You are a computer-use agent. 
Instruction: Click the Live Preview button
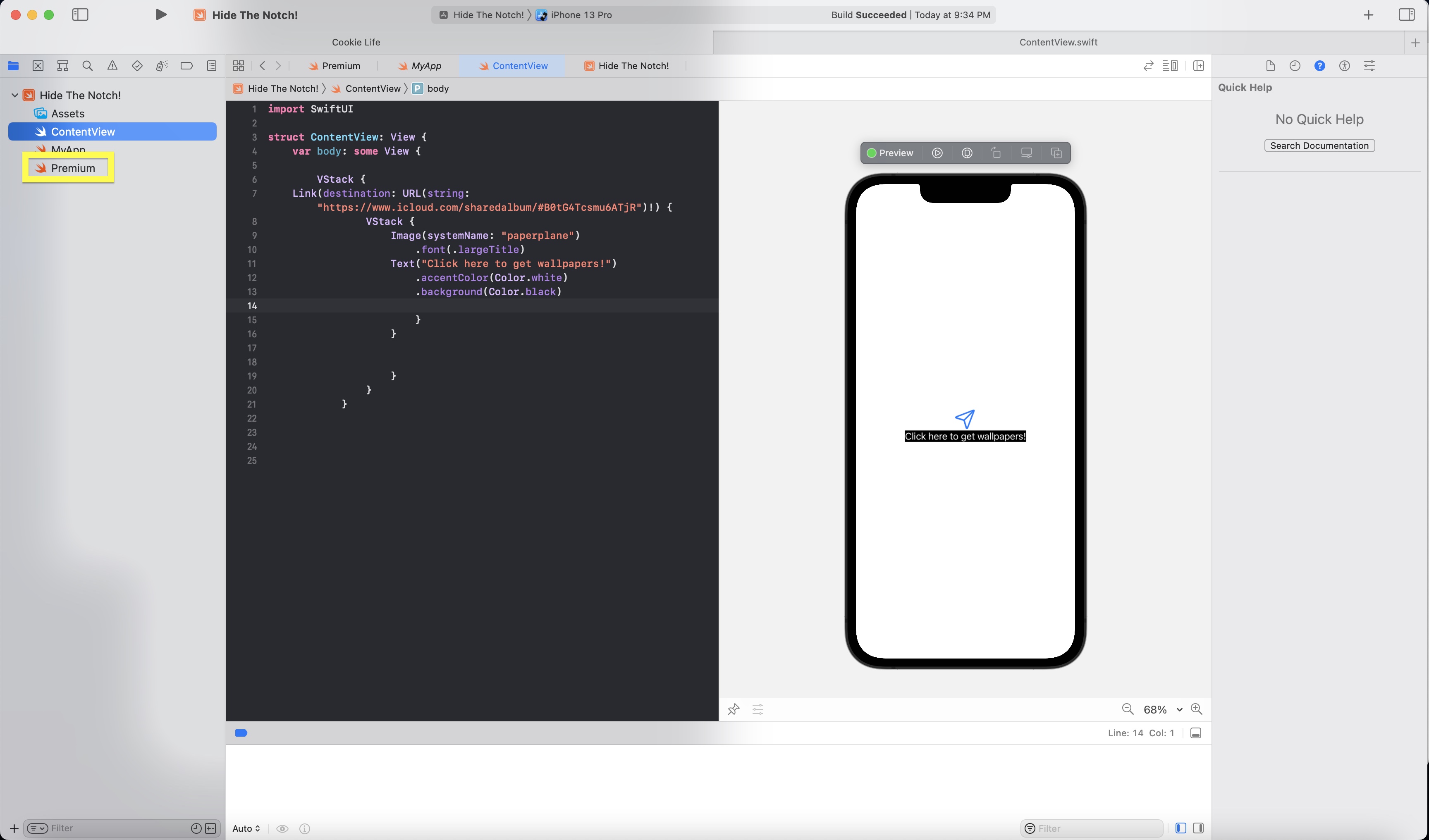937,153
